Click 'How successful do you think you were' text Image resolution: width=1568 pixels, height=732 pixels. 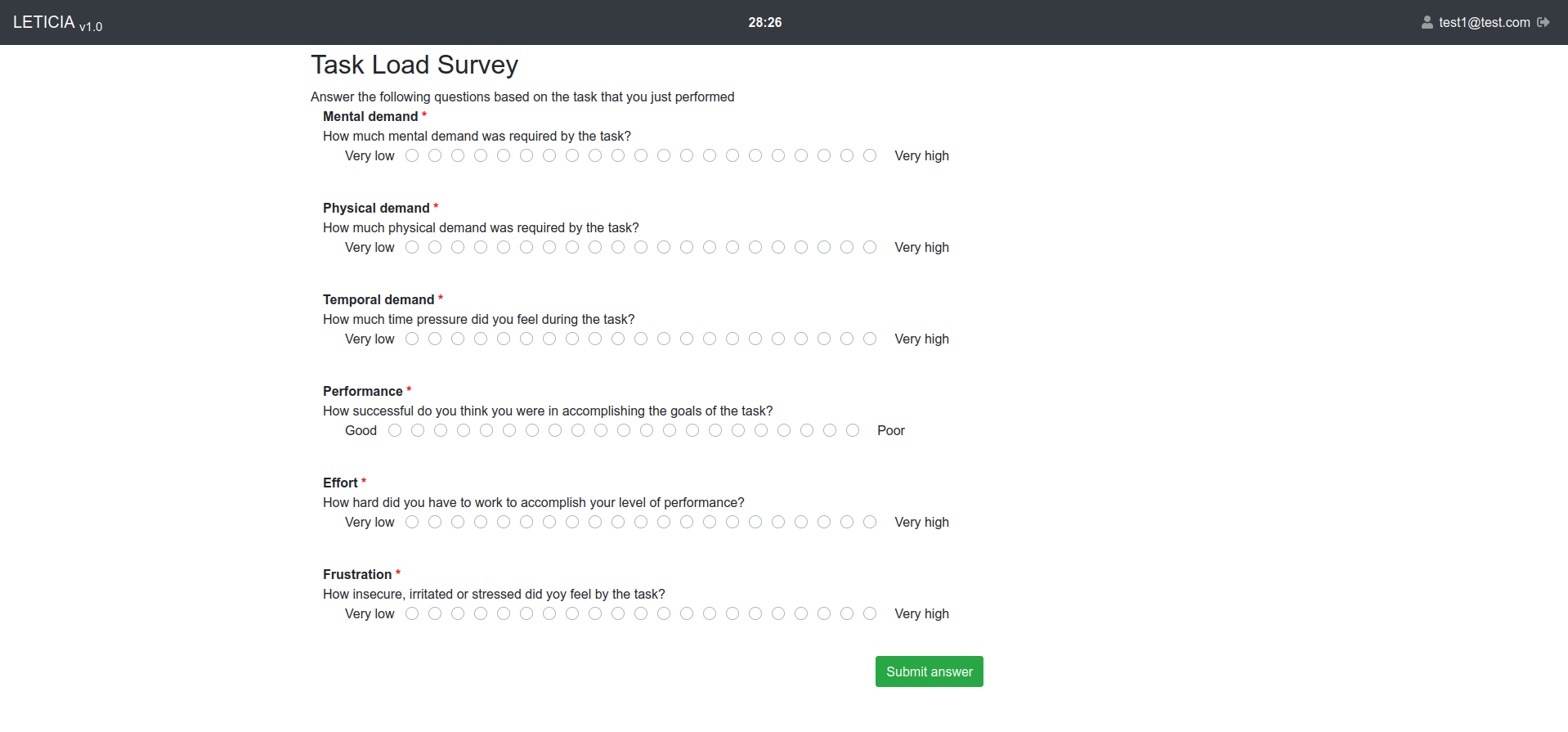(x=548, y=411)
